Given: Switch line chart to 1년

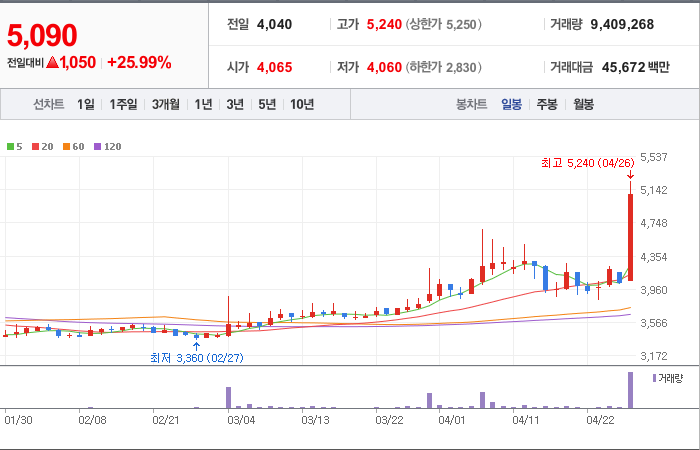Looking at the screenshot, I should (x=203, y=104).
